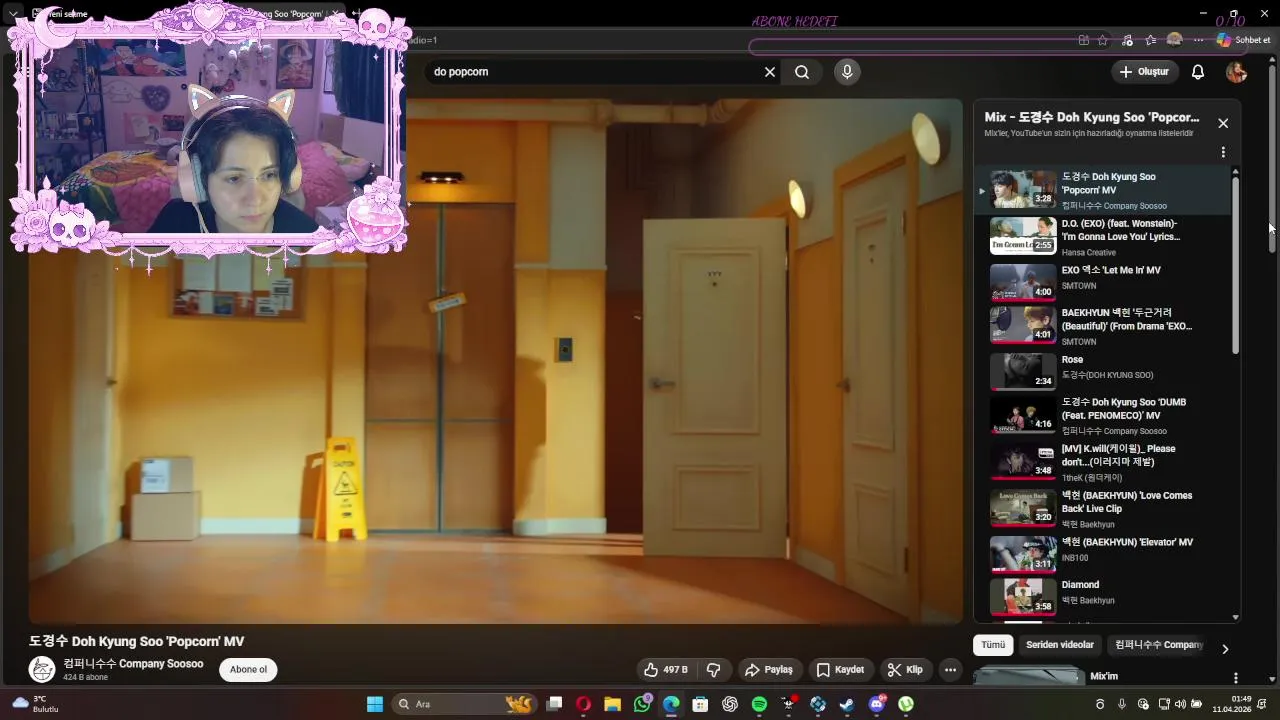Click the tray volume speaker icon
This screenshot has width=1280, height=720.
[1180, 704]
